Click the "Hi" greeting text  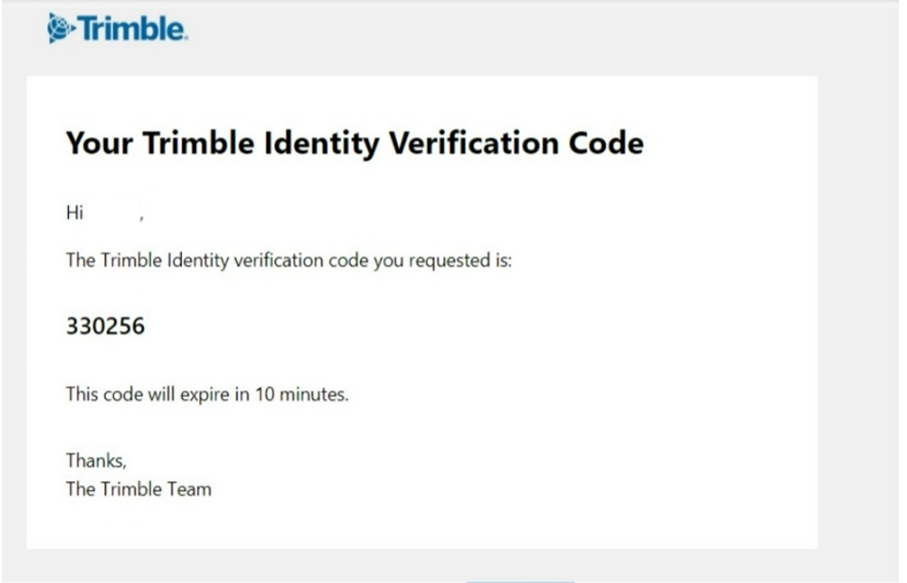coord(74,213)
